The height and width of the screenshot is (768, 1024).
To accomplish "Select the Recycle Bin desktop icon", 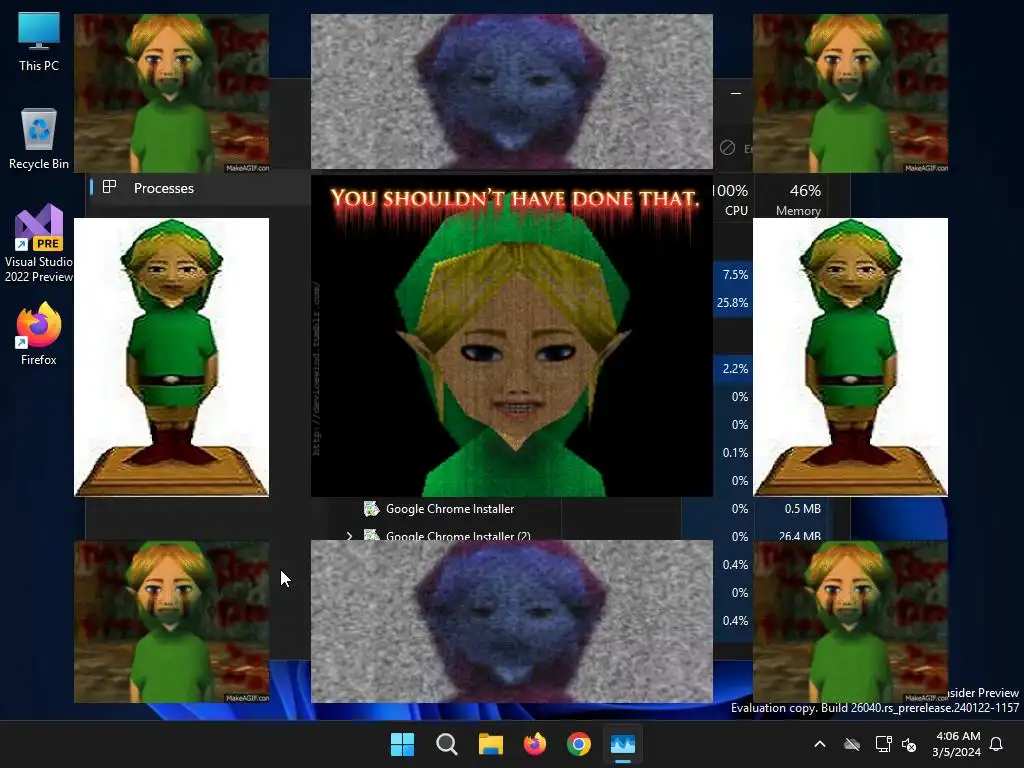I will [39, 139].
